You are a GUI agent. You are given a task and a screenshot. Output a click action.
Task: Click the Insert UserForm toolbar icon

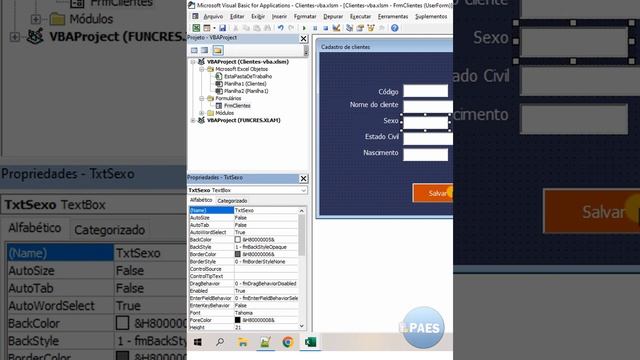pos(207,28)
